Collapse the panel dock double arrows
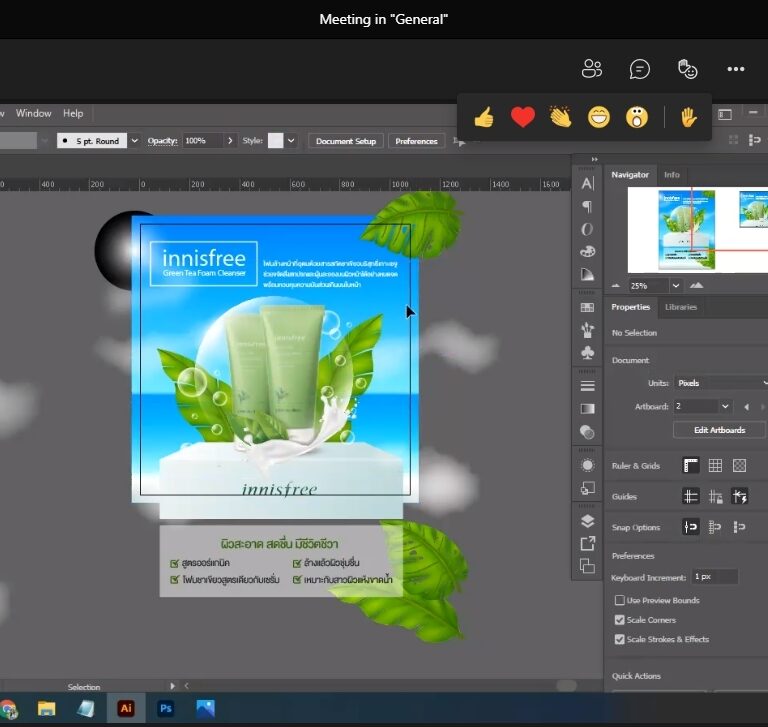Screen dimensions: 768x727 click(x=594, y=159)
